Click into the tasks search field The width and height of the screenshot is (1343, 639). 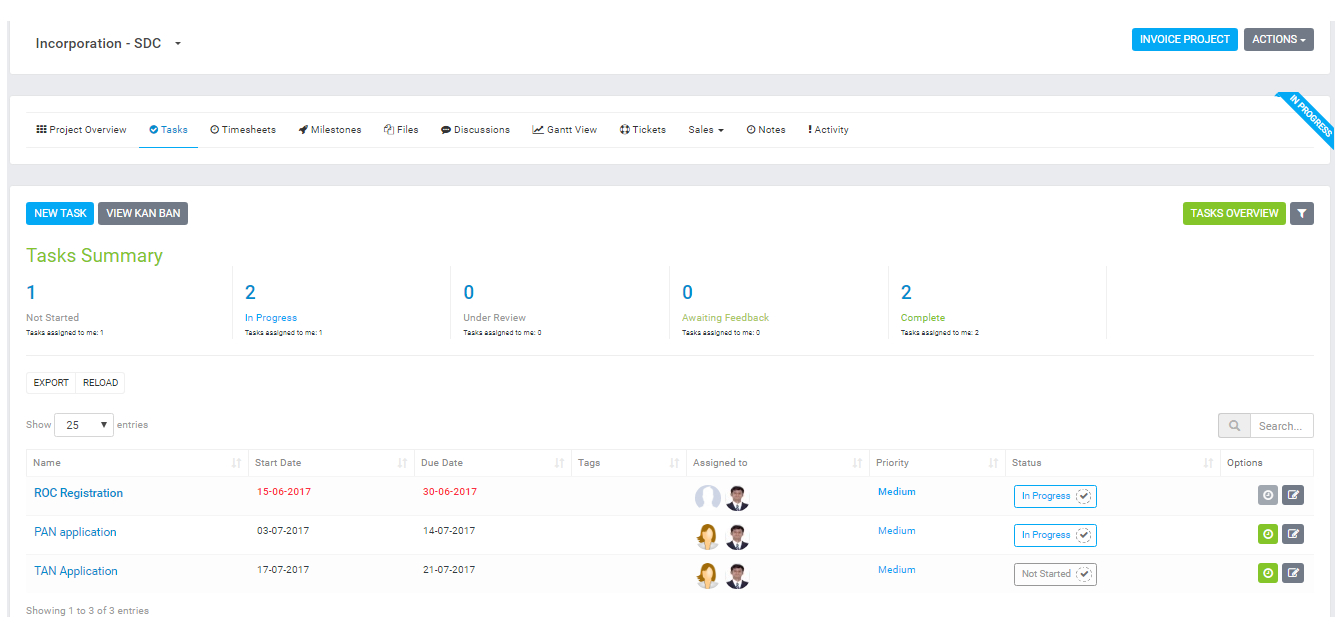pyautogui.click(x=1280, y=426)
